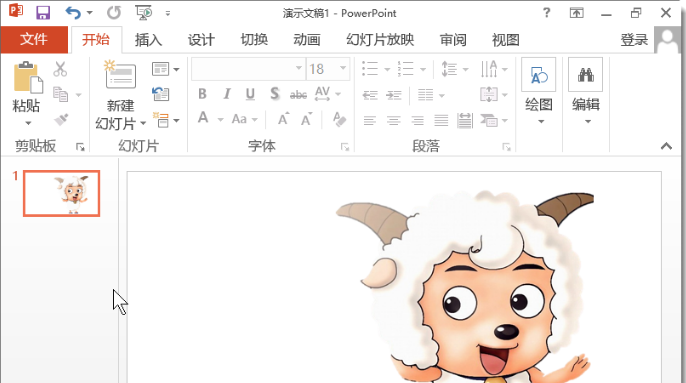Open the 文件 (File) tab
Screen dimensions: 686x383
(x=34, y=39)
